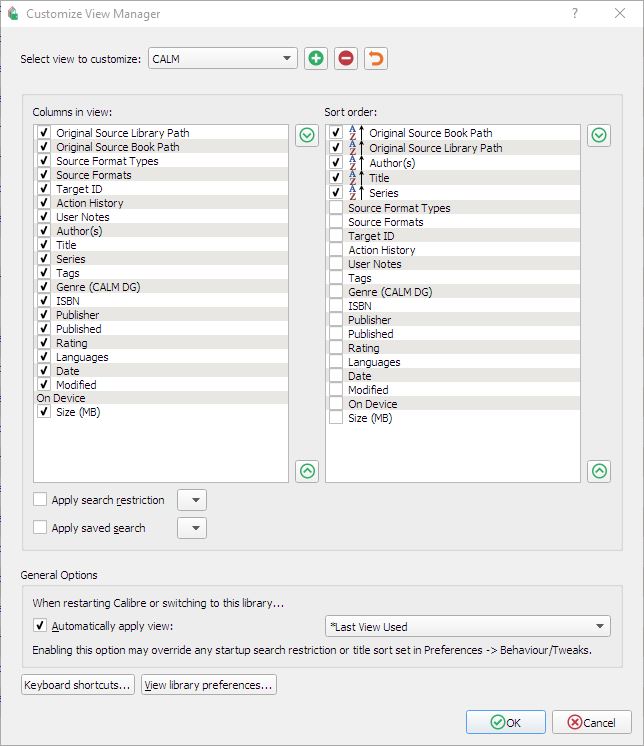Viewport: 644px width, 746px height.
Task: Click move up arrow beside Sort order list
Action: pos(599,471)
